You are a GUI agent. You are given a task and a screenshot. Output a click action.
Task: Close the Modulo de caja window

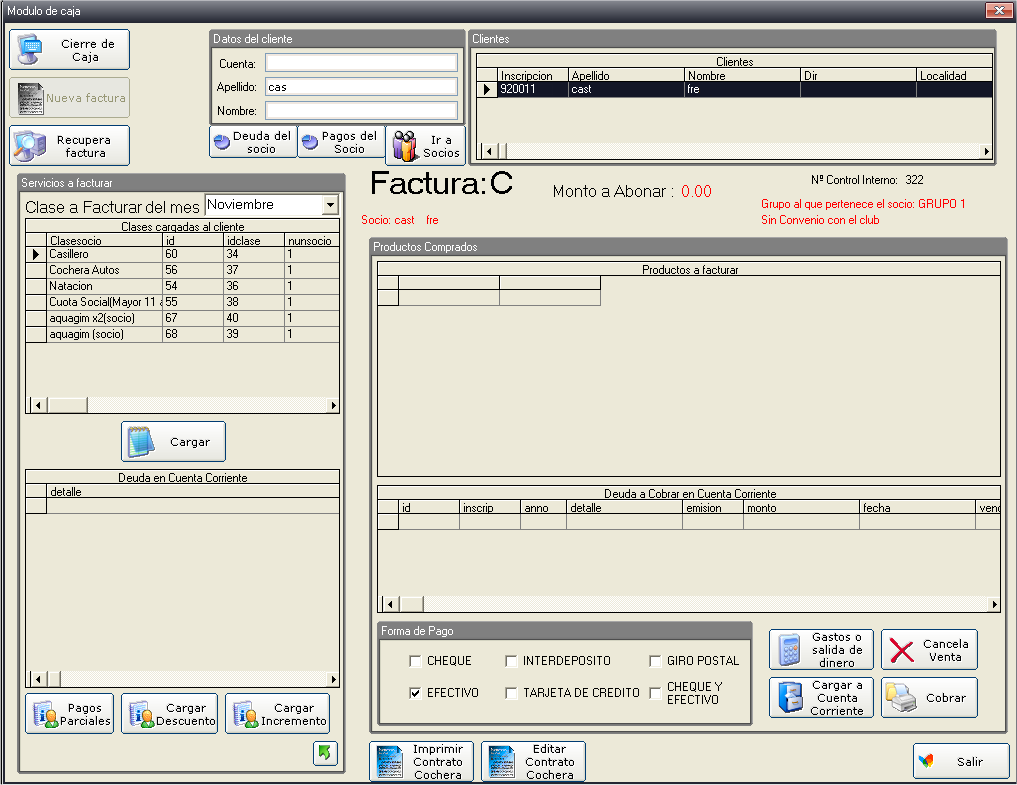(x=999, y=10)
